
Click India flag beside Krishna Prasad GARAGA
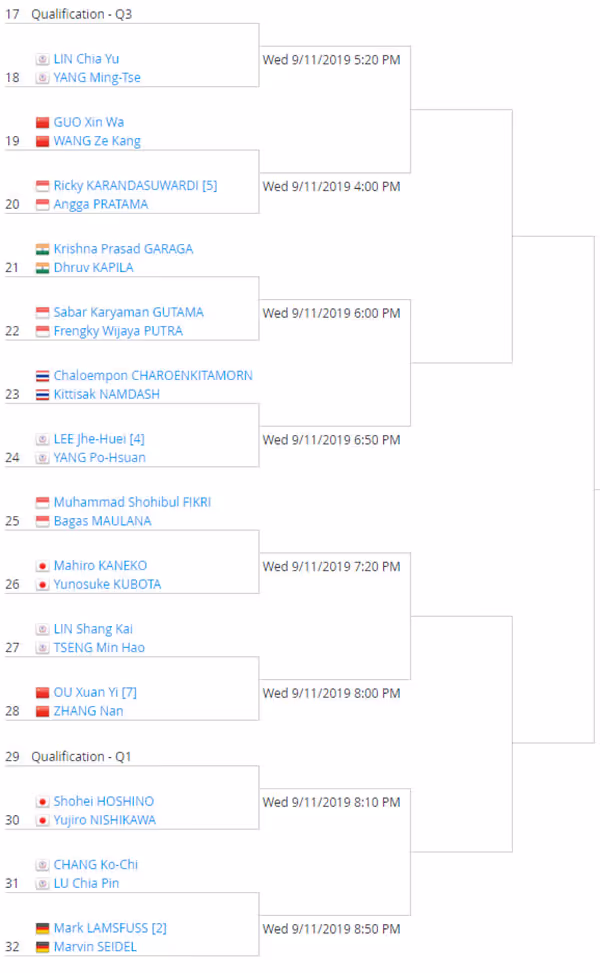[42, 249]
